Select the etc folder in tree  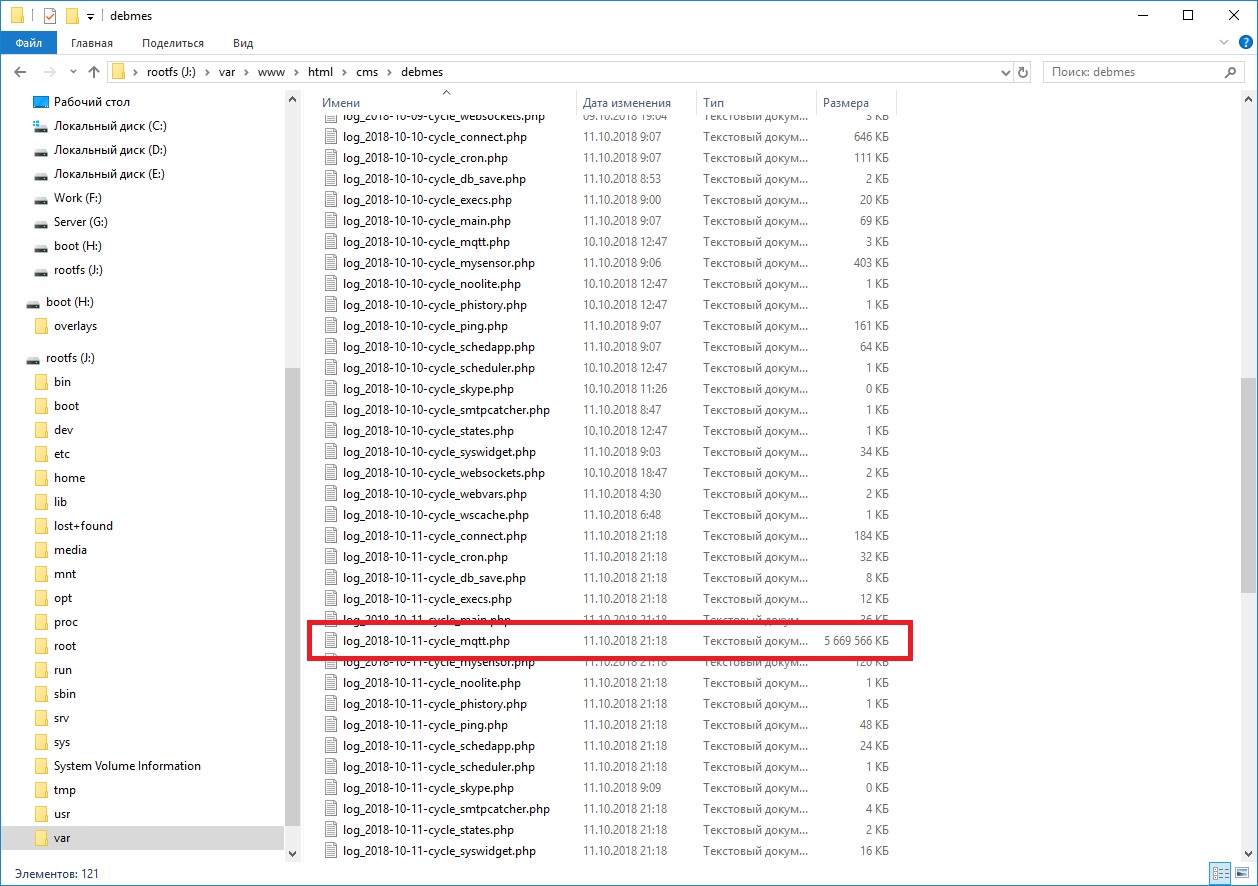[62, 454]
